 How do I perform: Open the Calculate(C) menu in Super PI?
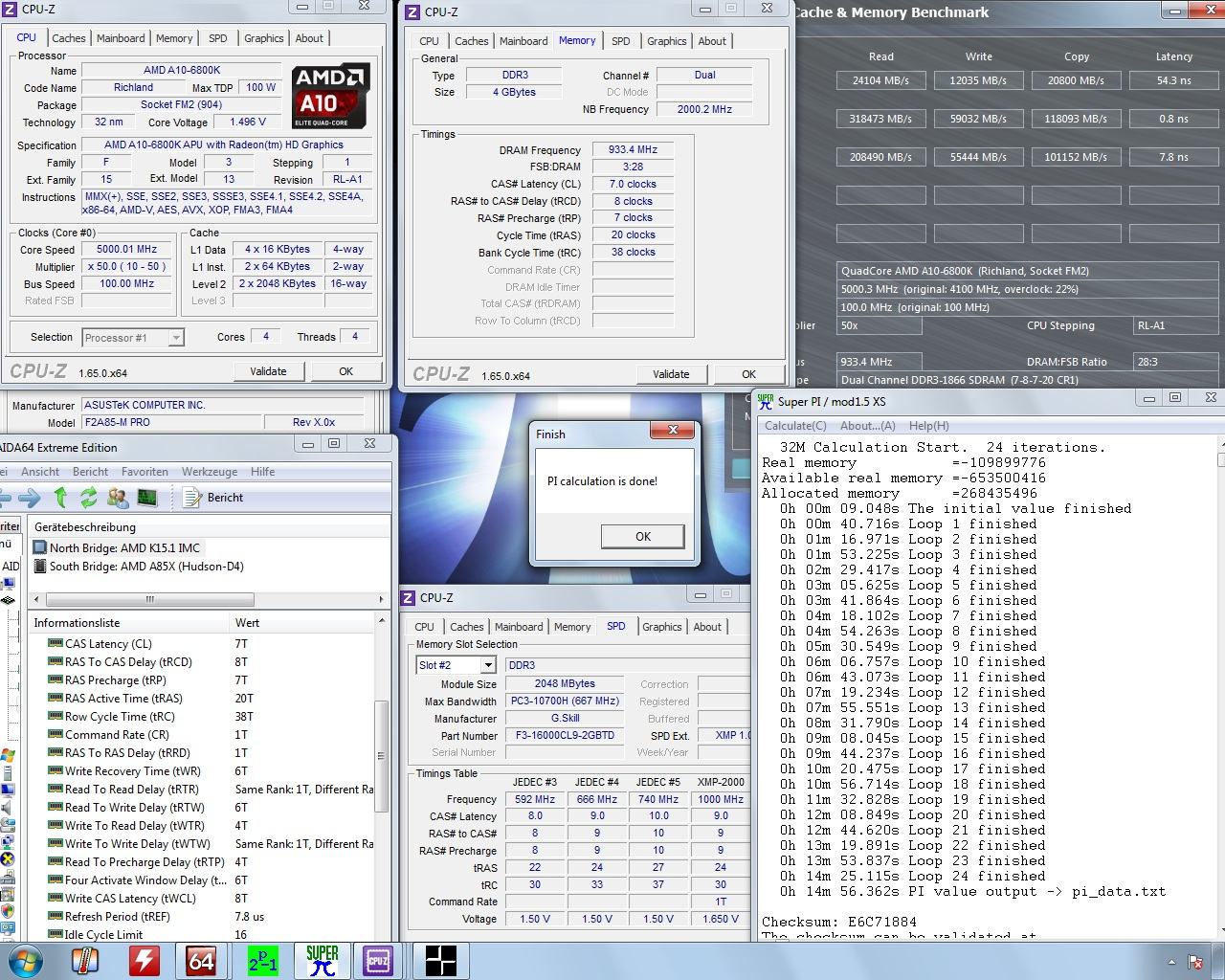point(795,426)
